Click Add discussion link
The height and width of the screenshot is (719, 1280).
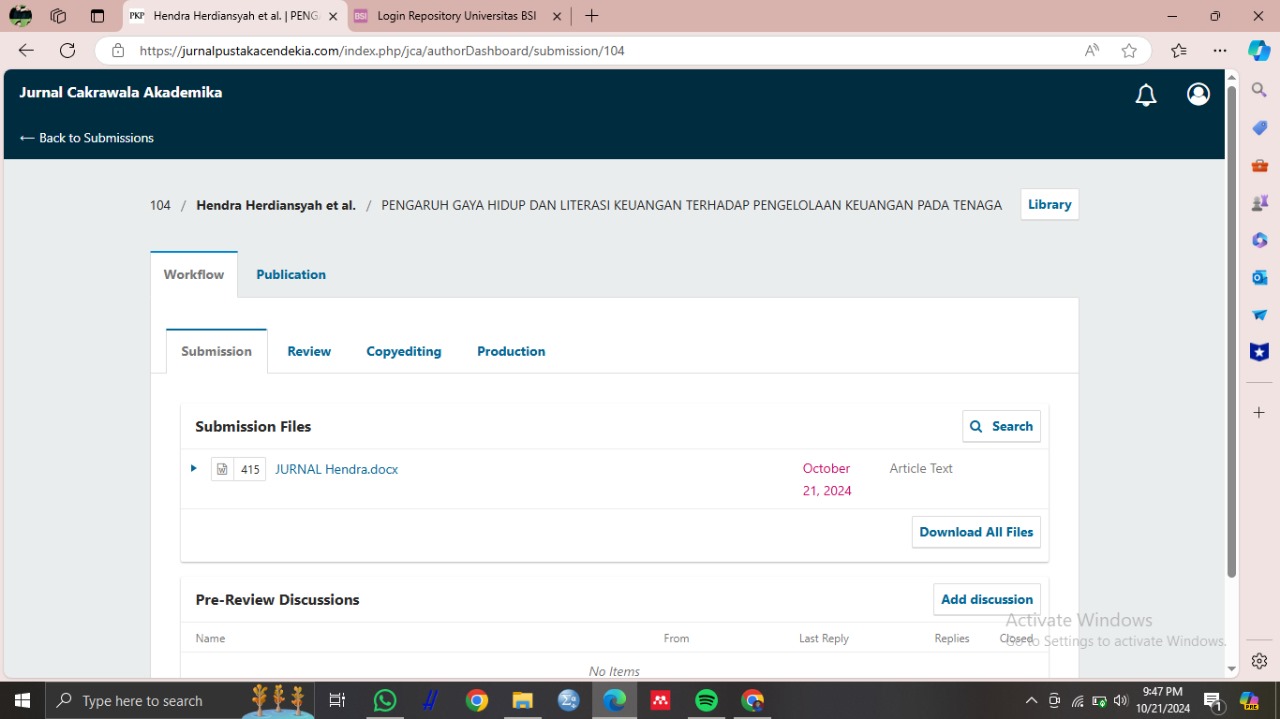(987, 599)
